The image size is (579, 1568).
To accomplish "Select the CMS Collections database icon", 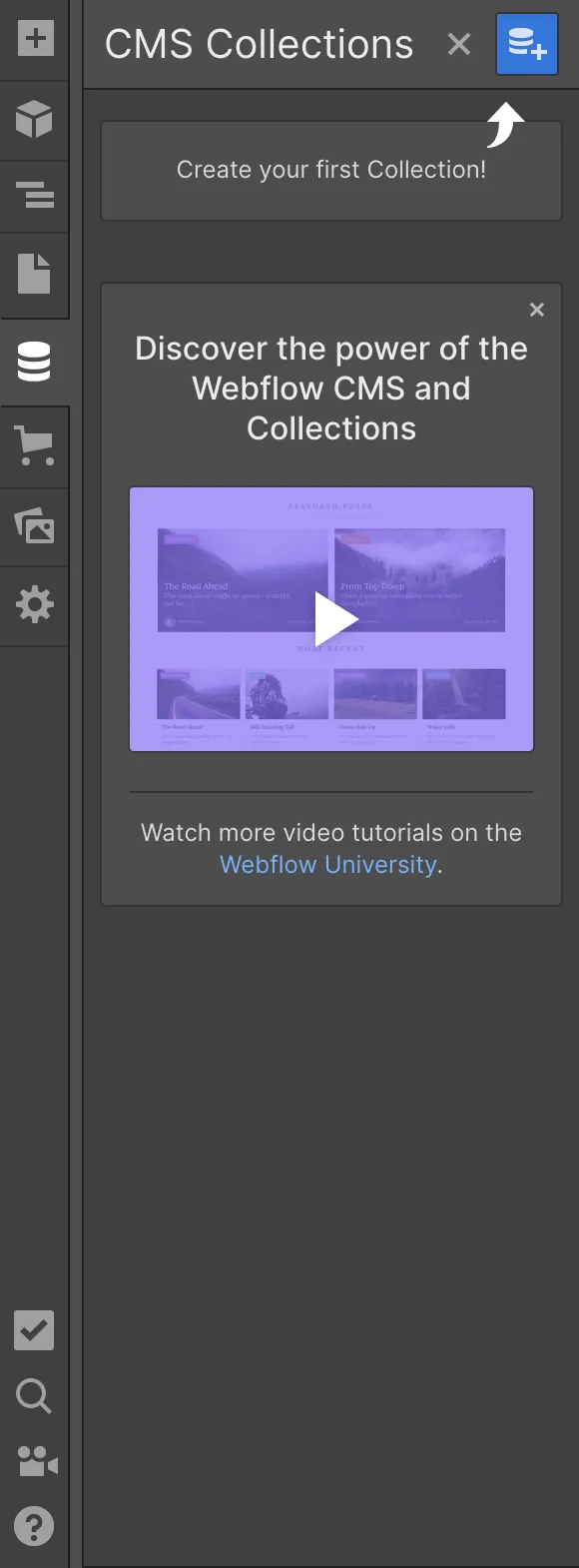I will (34, 362).
